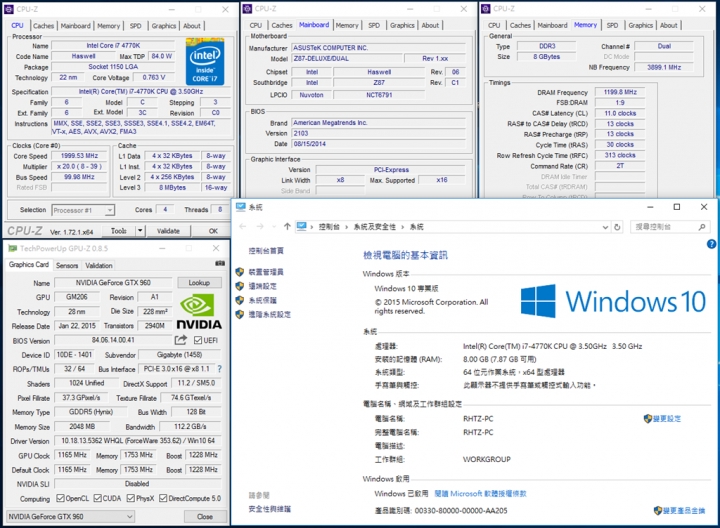Click the DRAM Frequency value 1199.8 MHz

point(620,92)
